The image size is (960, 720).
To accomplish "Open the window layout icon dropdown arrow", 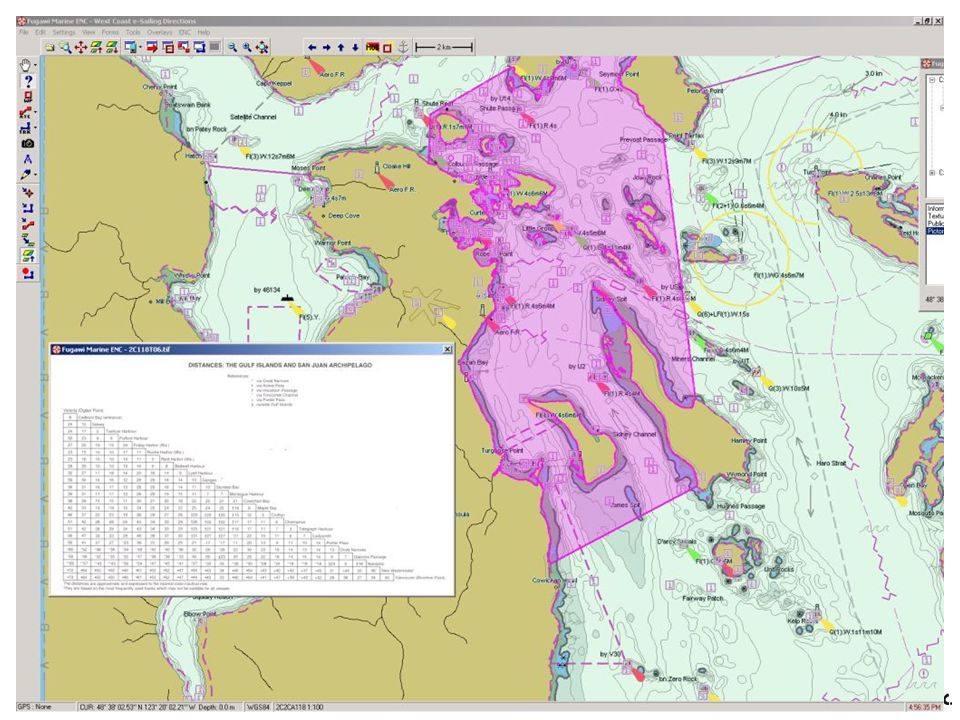I will point(140,47).
